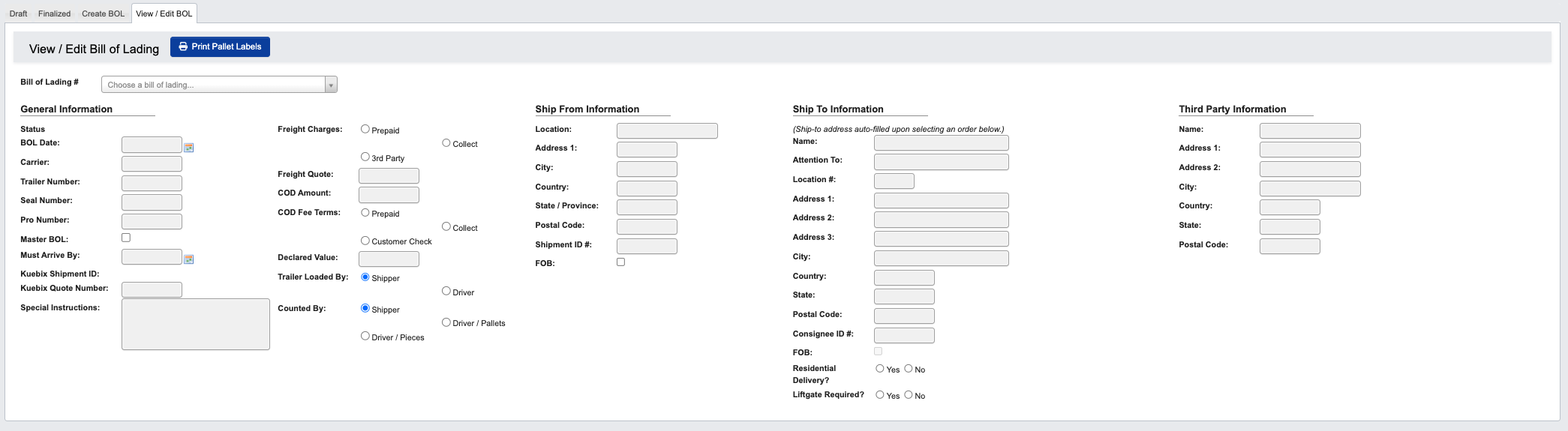This screenshot has height=431, width=1568.
Task: Click the Freight Quote field
Action: [389, 175]
